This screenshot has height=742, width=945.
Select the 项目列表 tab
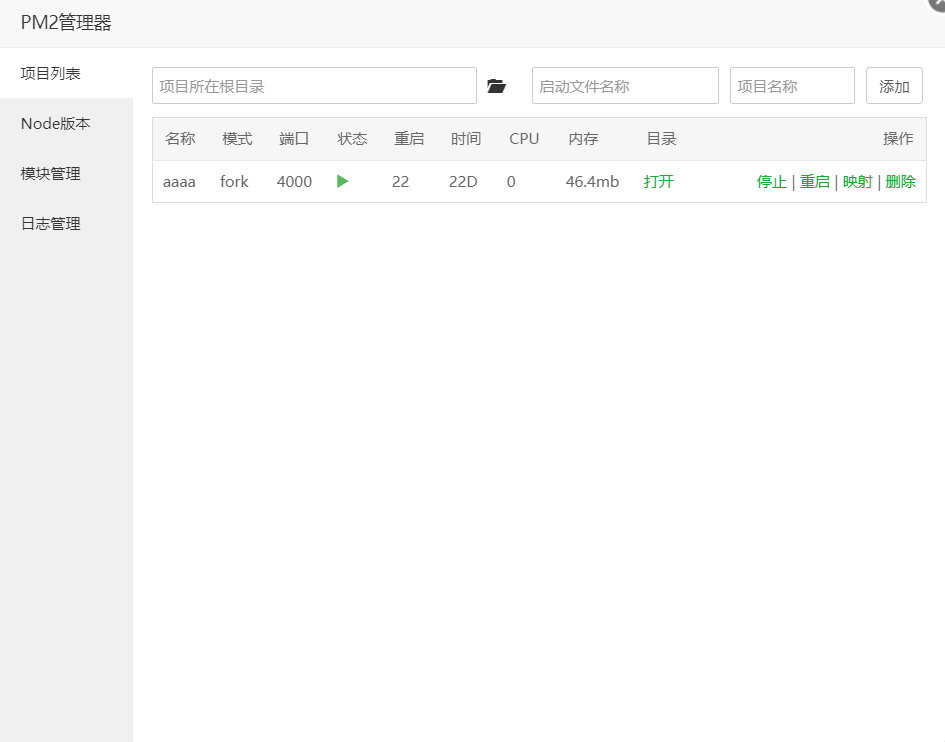click(x=66, y=74)
